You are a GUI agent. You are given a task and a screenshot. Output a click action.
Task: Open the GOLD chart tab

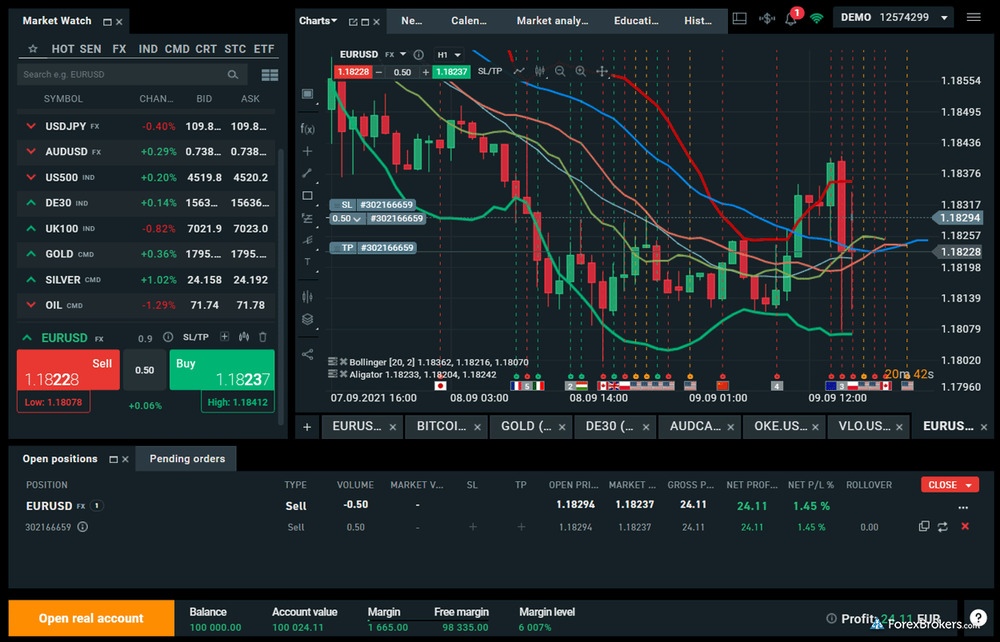(527, 426)
